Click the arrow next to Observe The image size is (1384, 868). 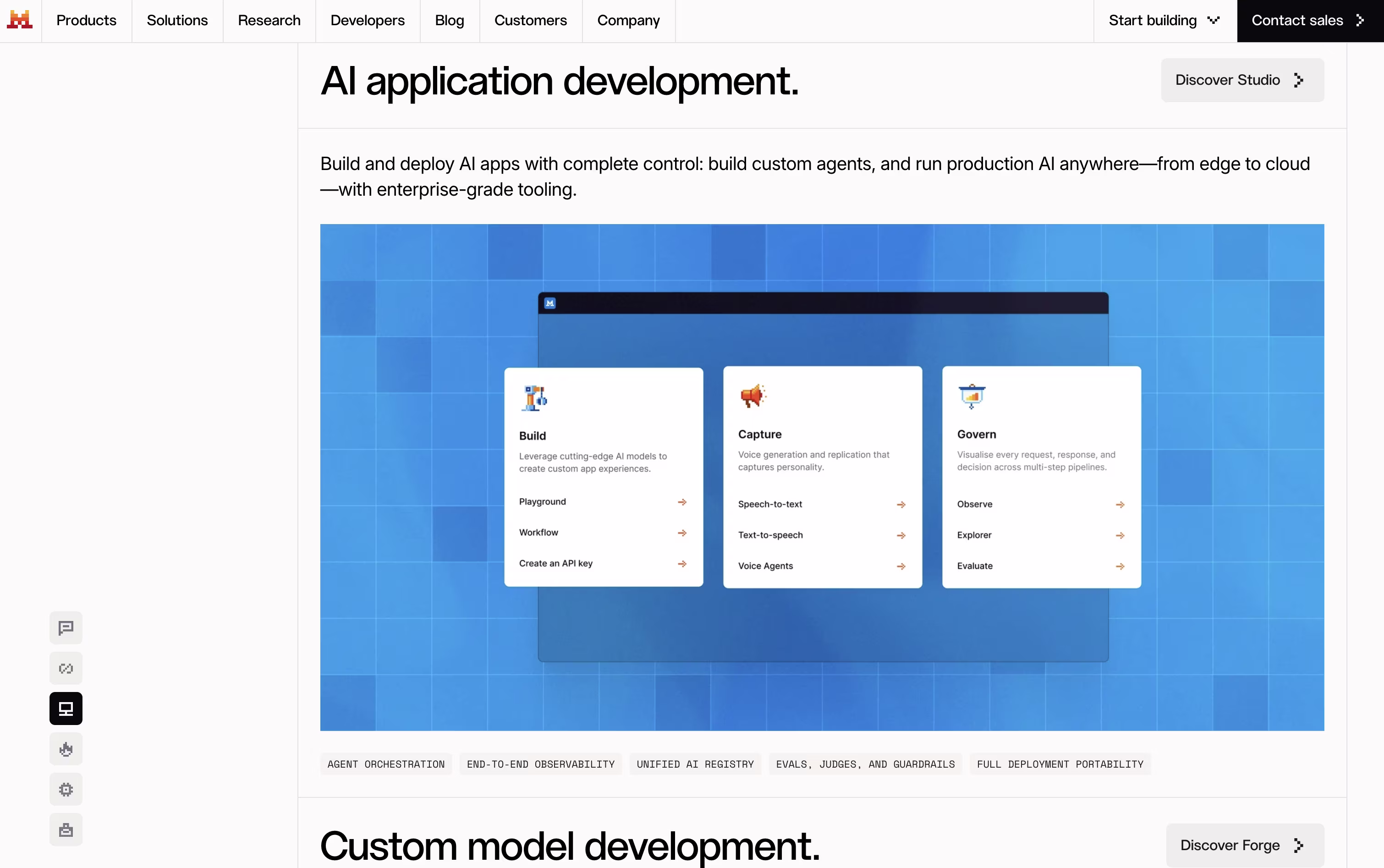point(1120,505)
